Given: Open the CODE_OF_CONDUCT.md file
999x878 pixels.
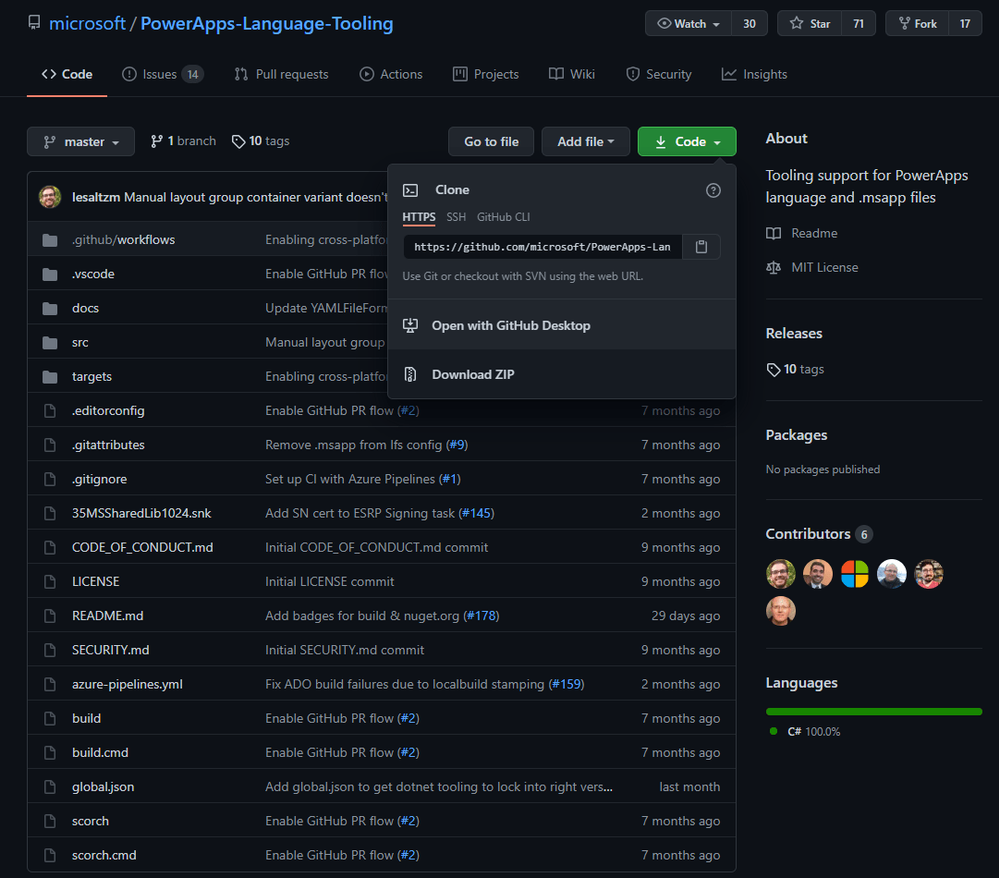Looking at the screenshot, I should click(143, 548).
